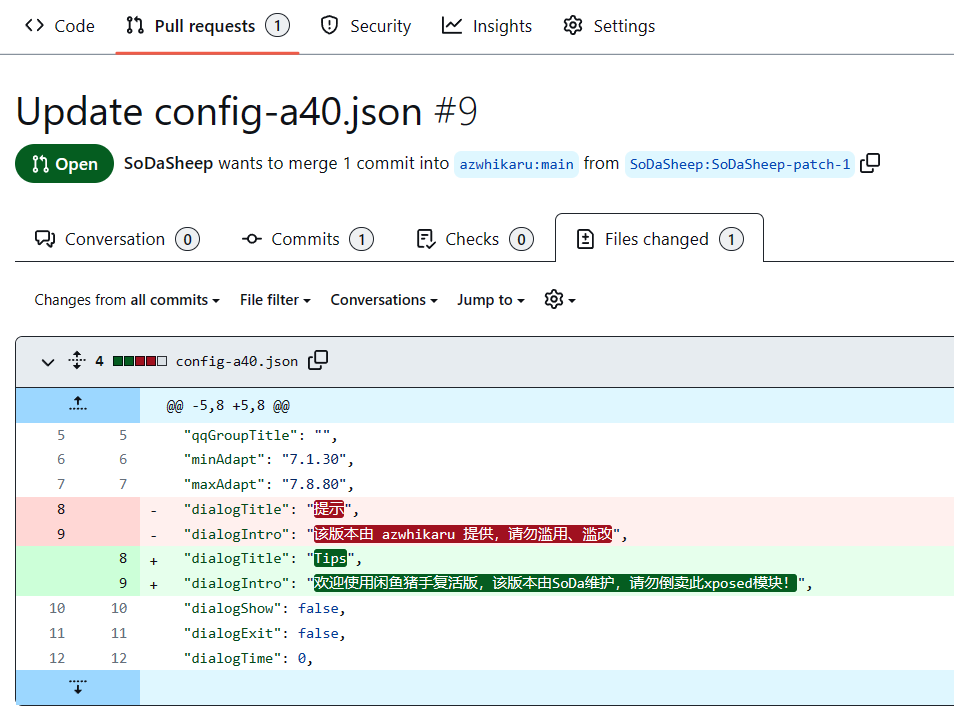The width and height of the screenshot is (954, 723).
Task: Switch to the Conversation tab
Action: pyautogui.click(x=117, y=239)
